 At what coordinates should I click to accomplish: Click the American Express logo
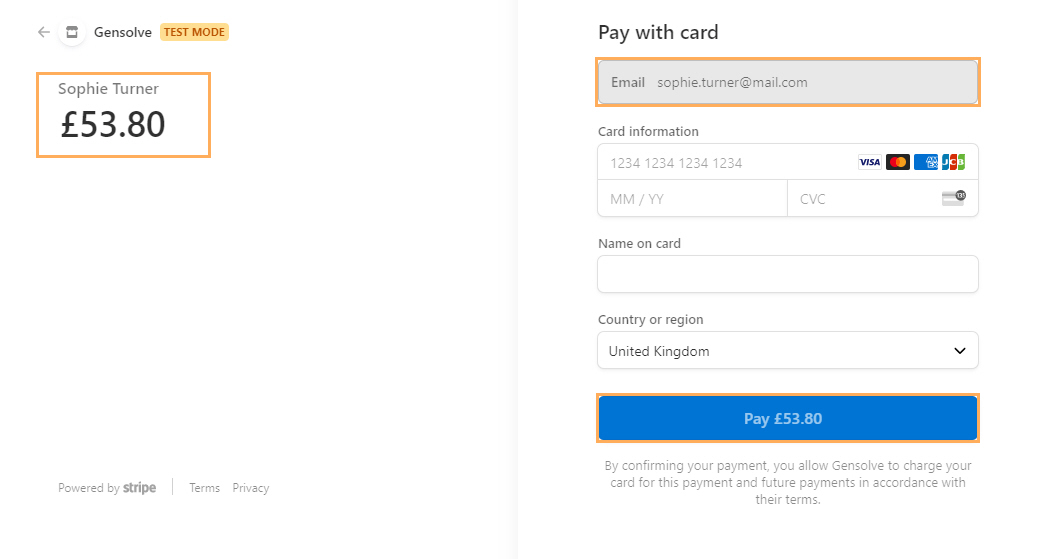(926, 162)
